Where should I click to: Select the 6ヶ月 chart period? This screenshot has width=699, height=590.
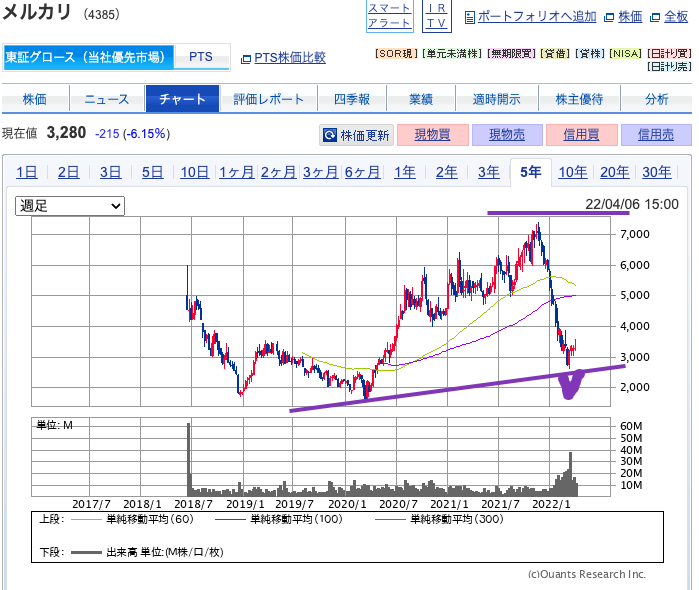(x=362, y=172)
